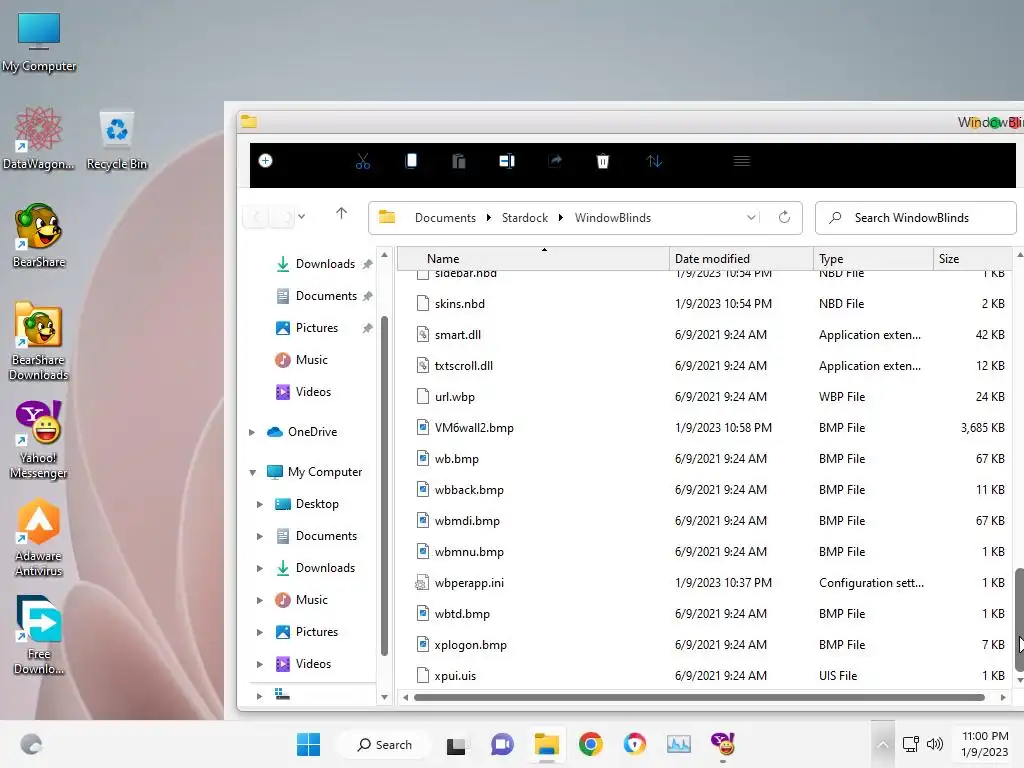The width and height of the screenshot is (1024, 768).
Task: Show hidden tray icons chevron
Action: [x=882, y=744]
